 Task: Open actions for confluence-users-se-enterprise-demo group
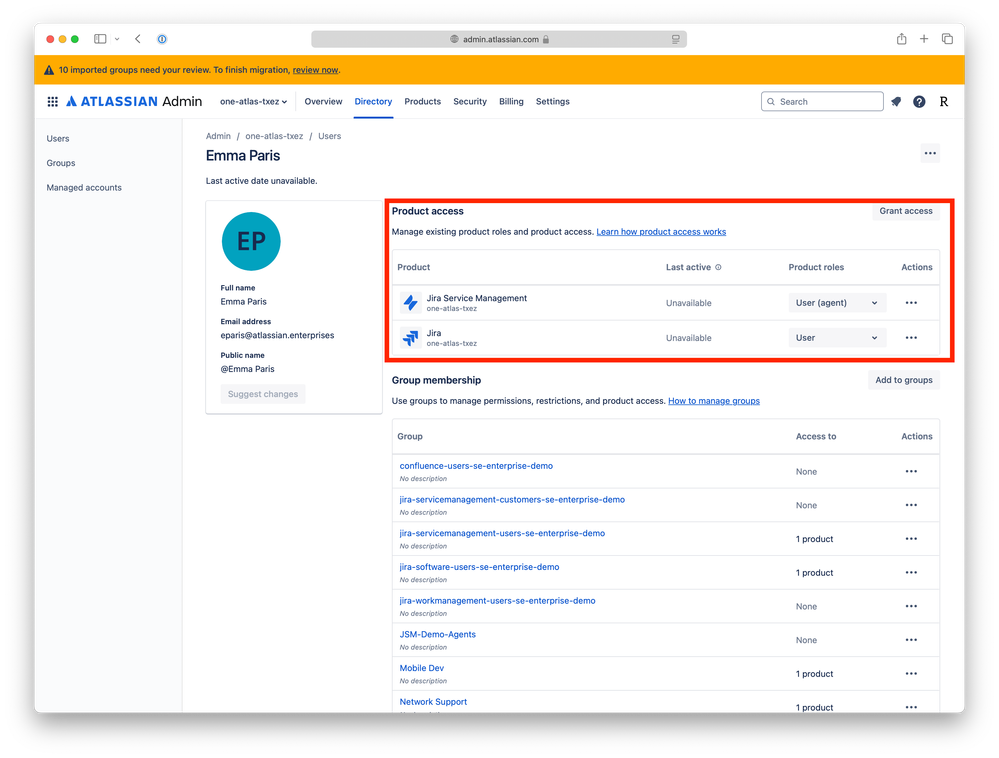click(911, 471)
